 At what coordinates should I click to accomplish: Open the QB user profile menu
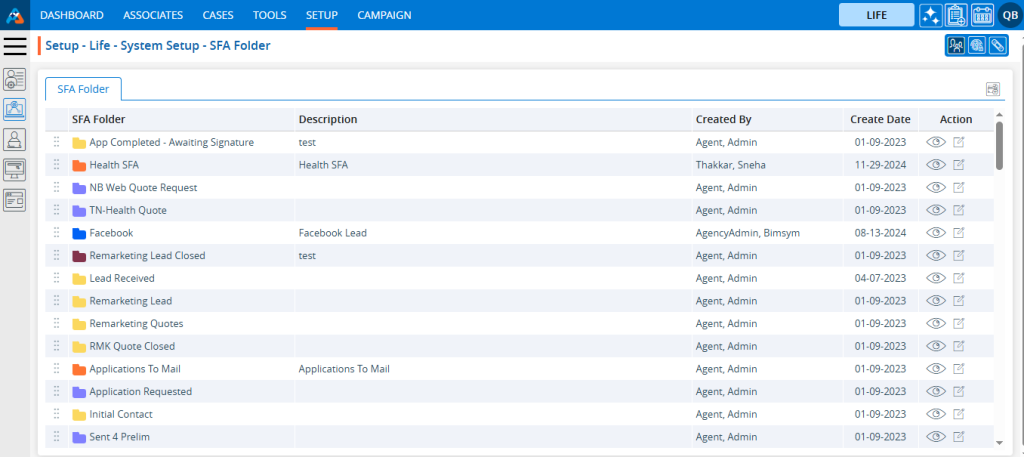[1009, 15]
